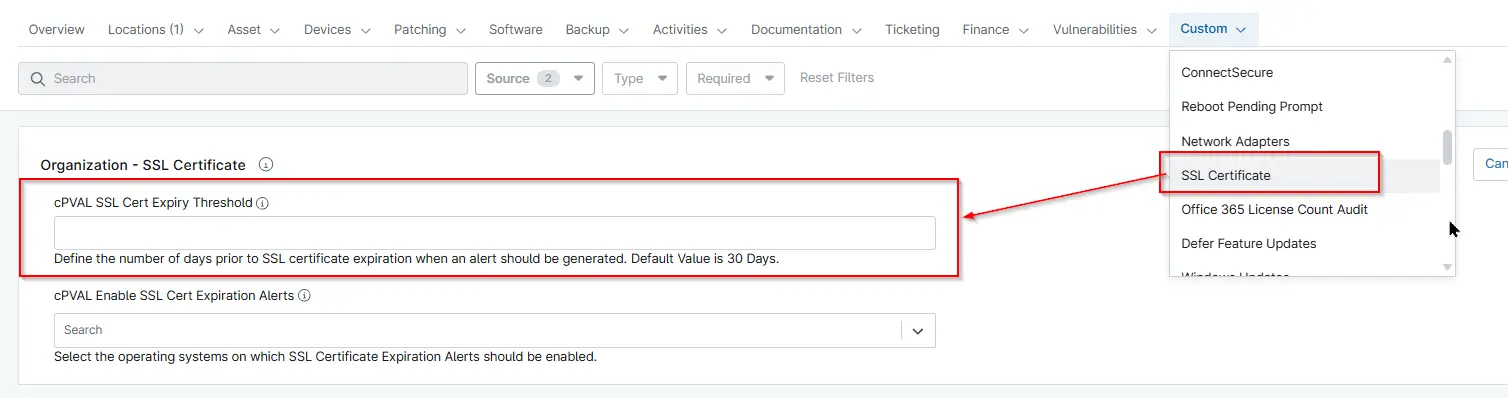Expand the Locations (1) menu
1508x398 pixels.
(156, 29)
